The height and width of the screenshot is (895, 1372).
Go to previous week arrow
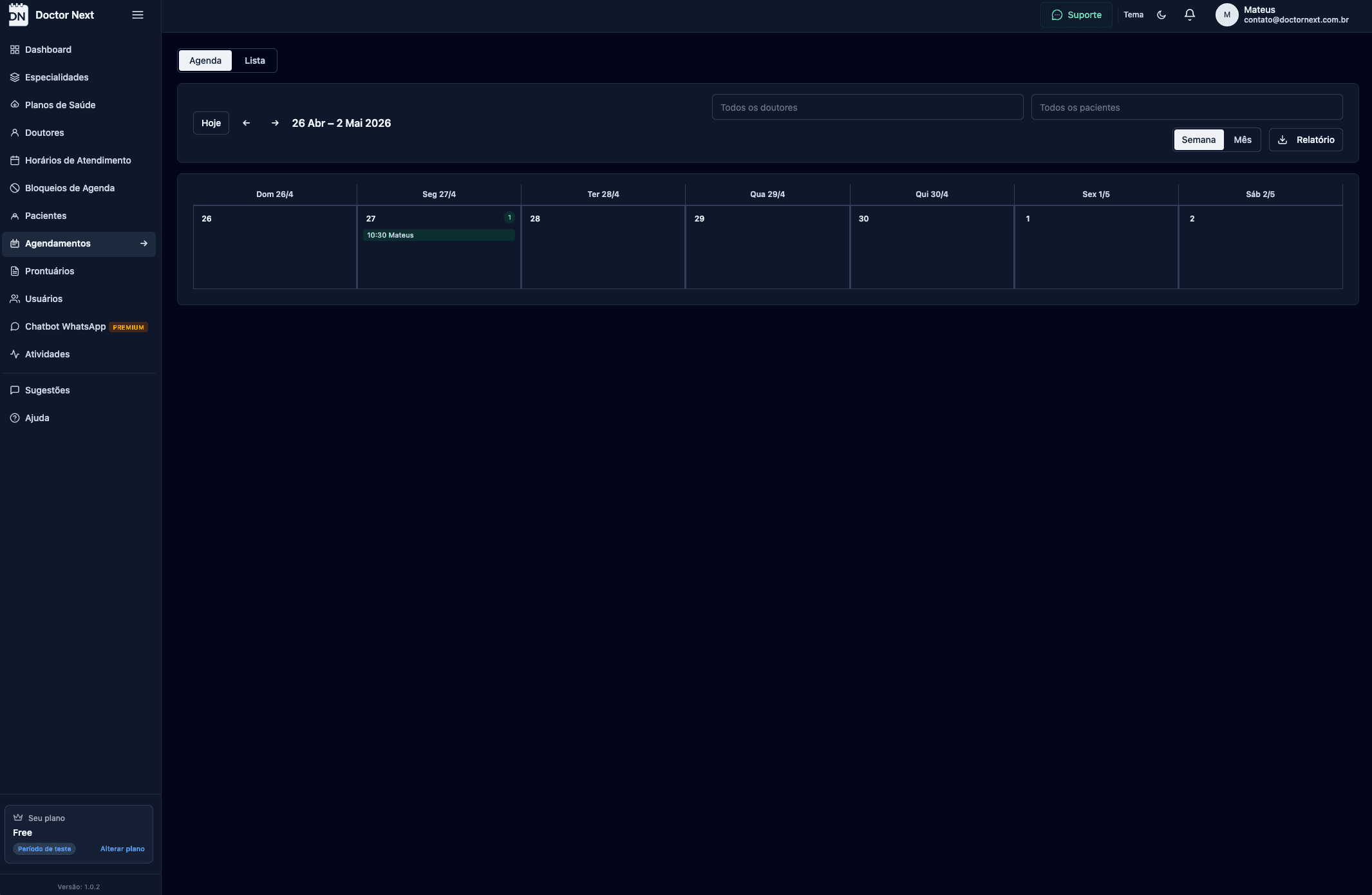246,123
